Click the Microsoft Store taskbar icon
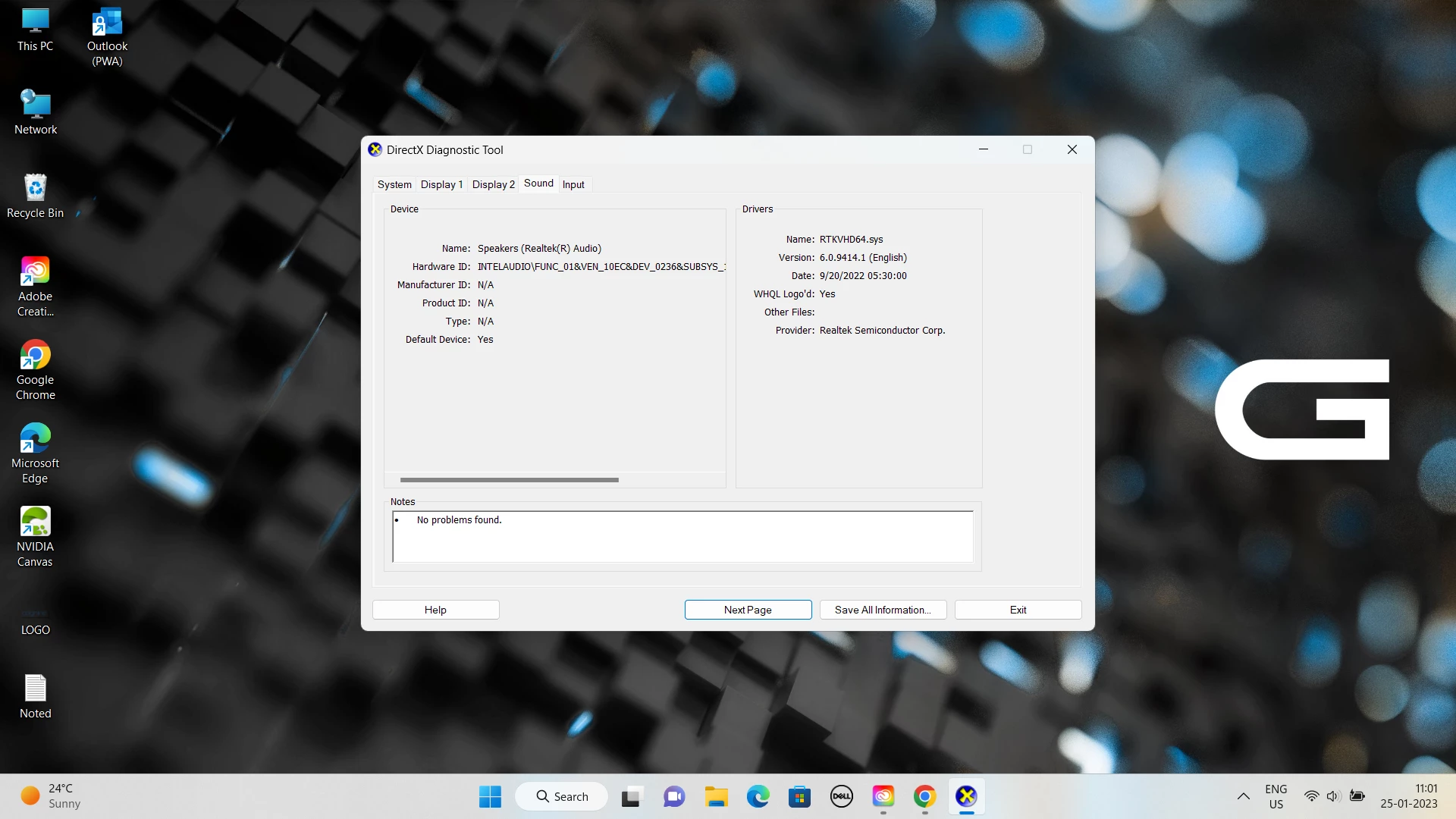 (799, 796)
